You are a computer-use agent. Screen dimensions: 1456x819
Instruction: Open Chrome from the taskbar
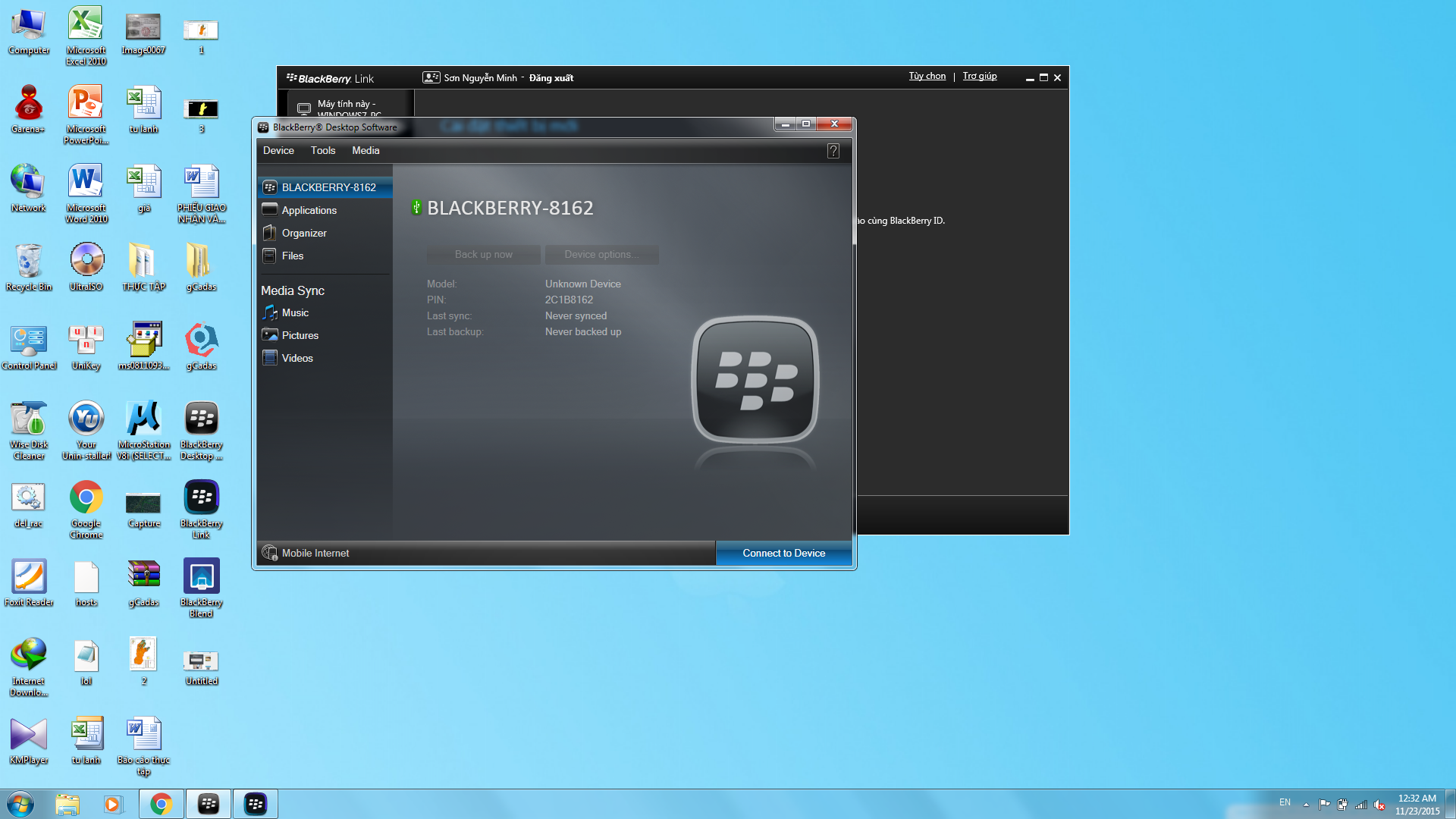pyautogui.click(x=161, y=804)
